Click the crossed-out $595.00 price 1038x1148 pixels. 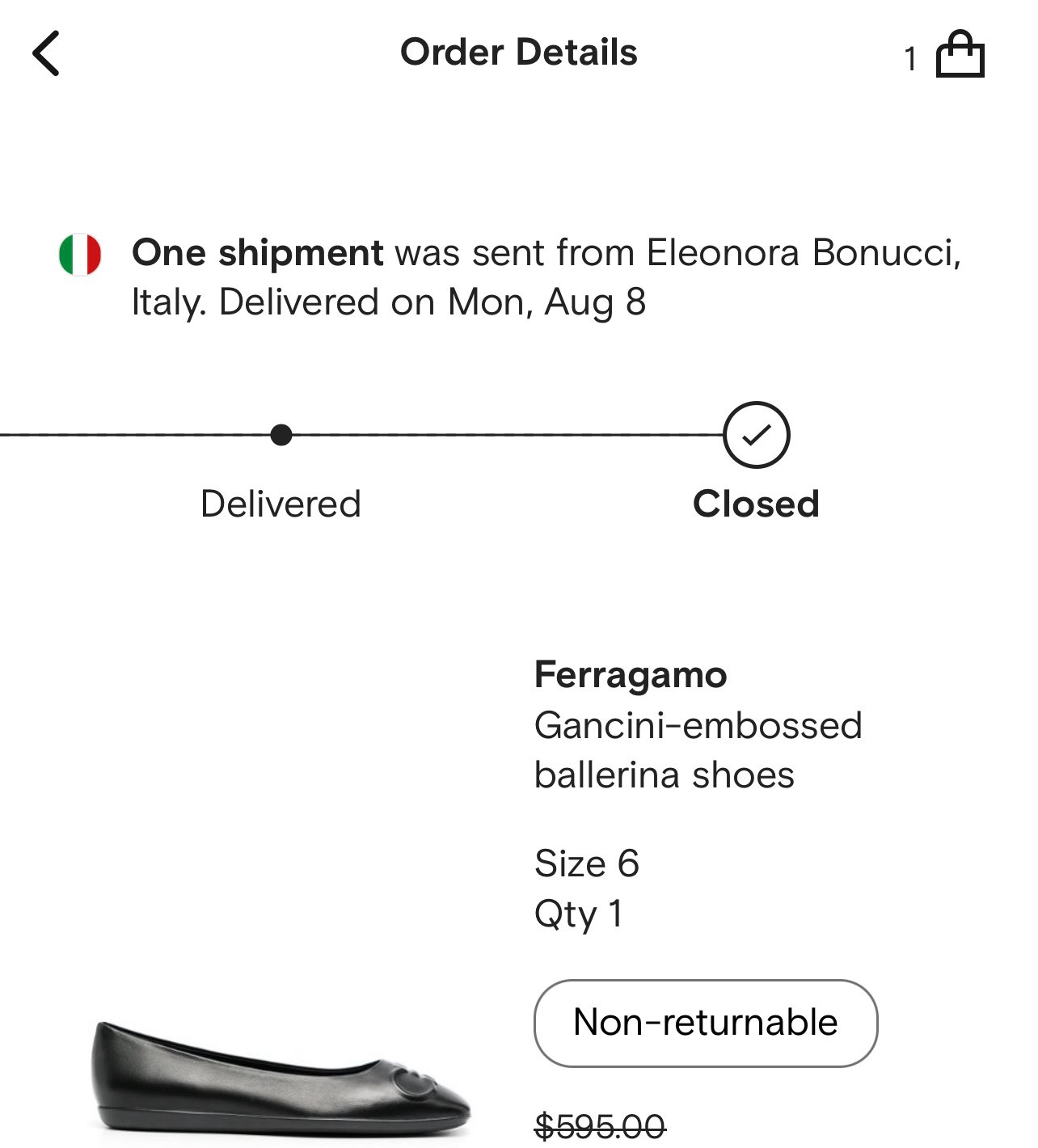point(600,1126)
